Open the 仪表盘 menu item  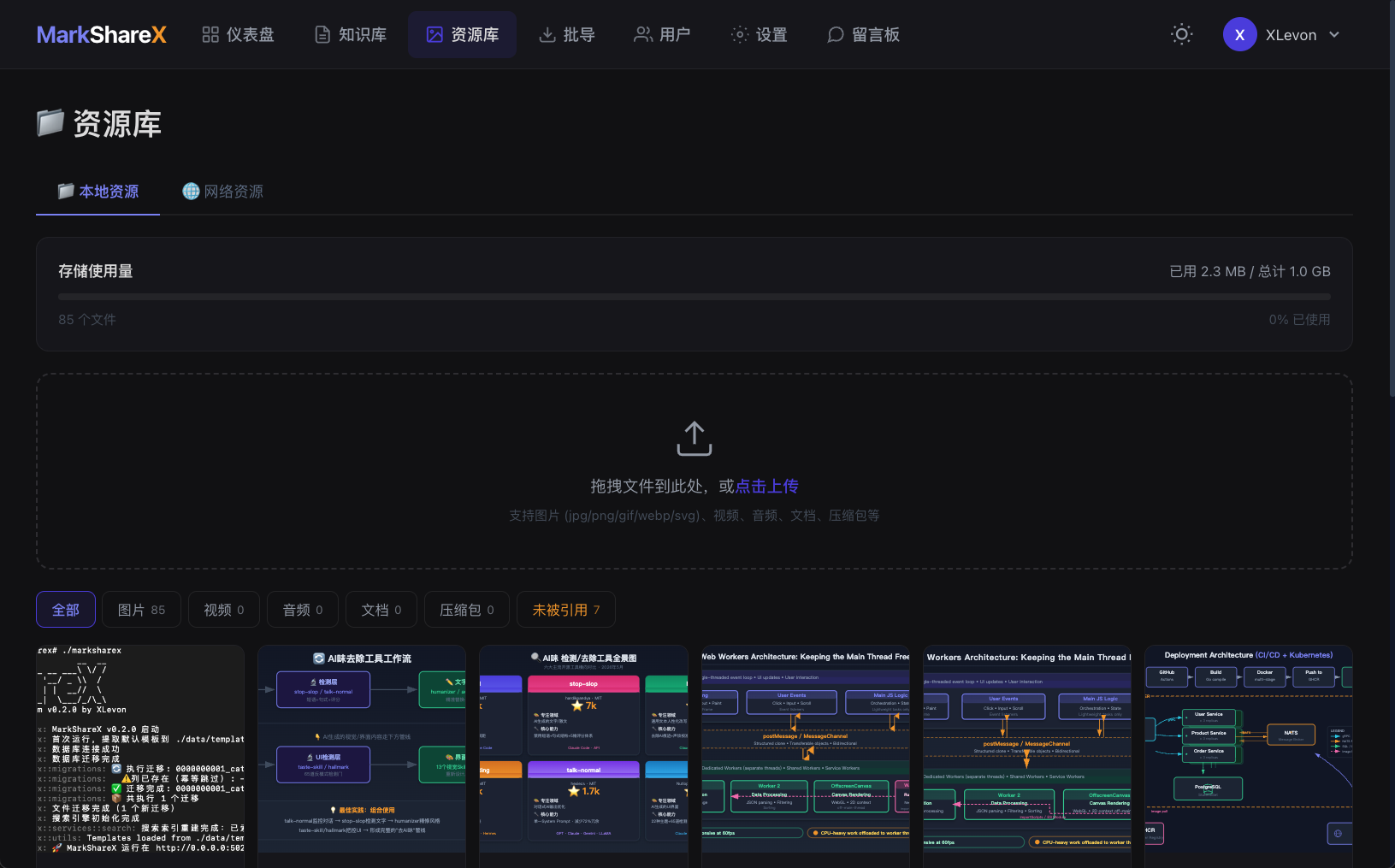point(239,35)
